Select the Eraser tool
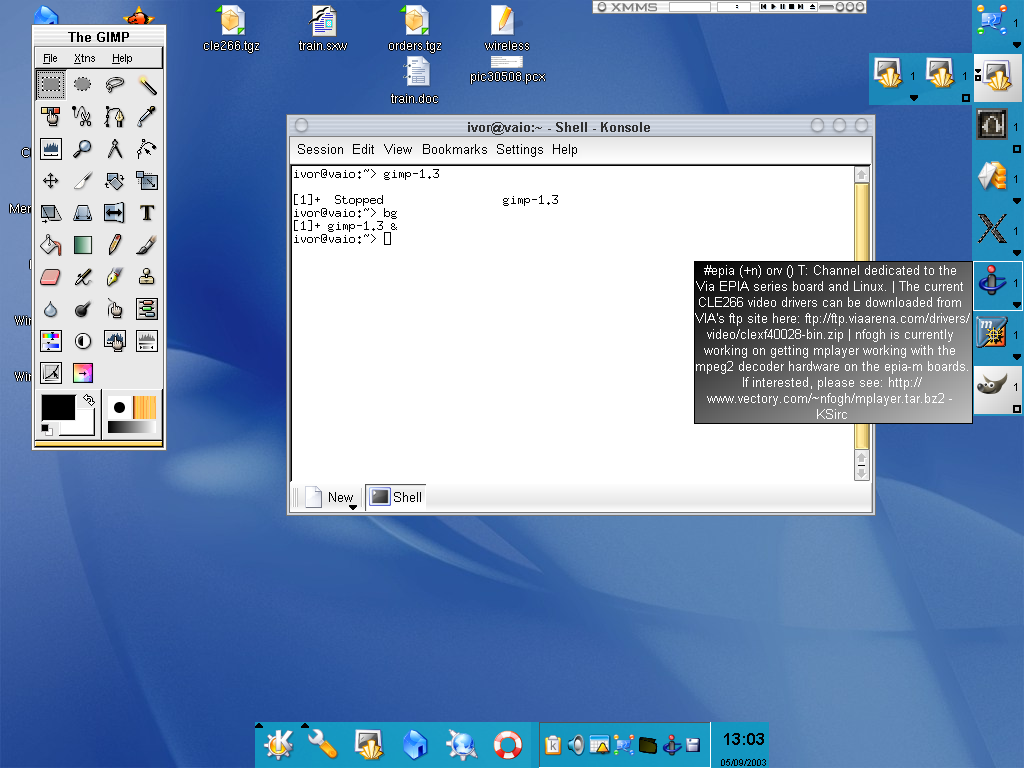 point(50,276)
